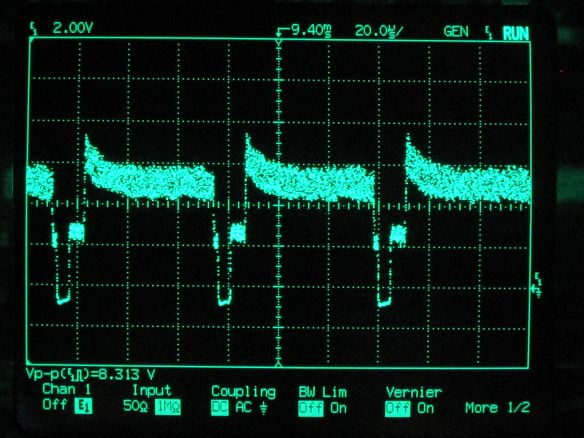
Task: Select the ground coupling symbol
Action: (x=263, y=408)
